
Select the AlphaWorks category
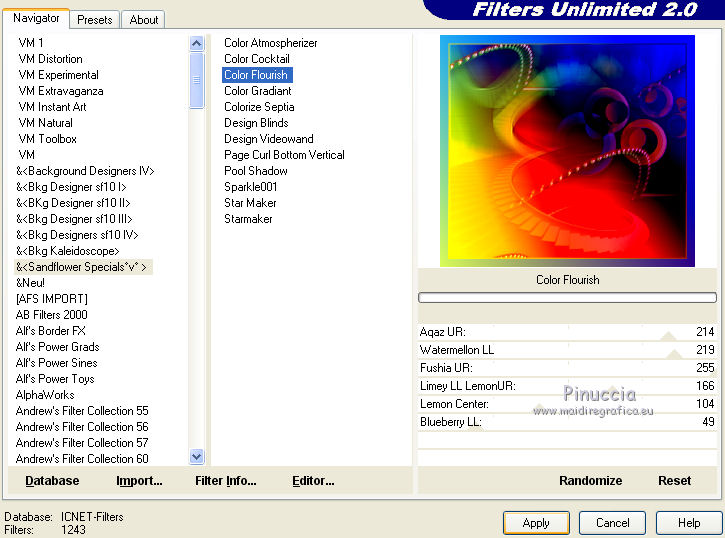pyautogui.click(x=45, y=395)
